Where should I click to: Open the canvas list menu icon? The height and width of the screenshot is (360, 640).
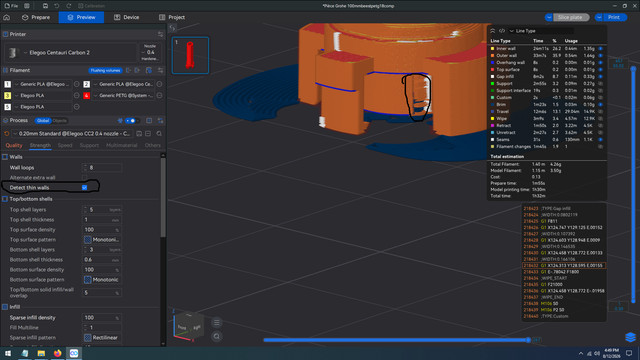217,322
